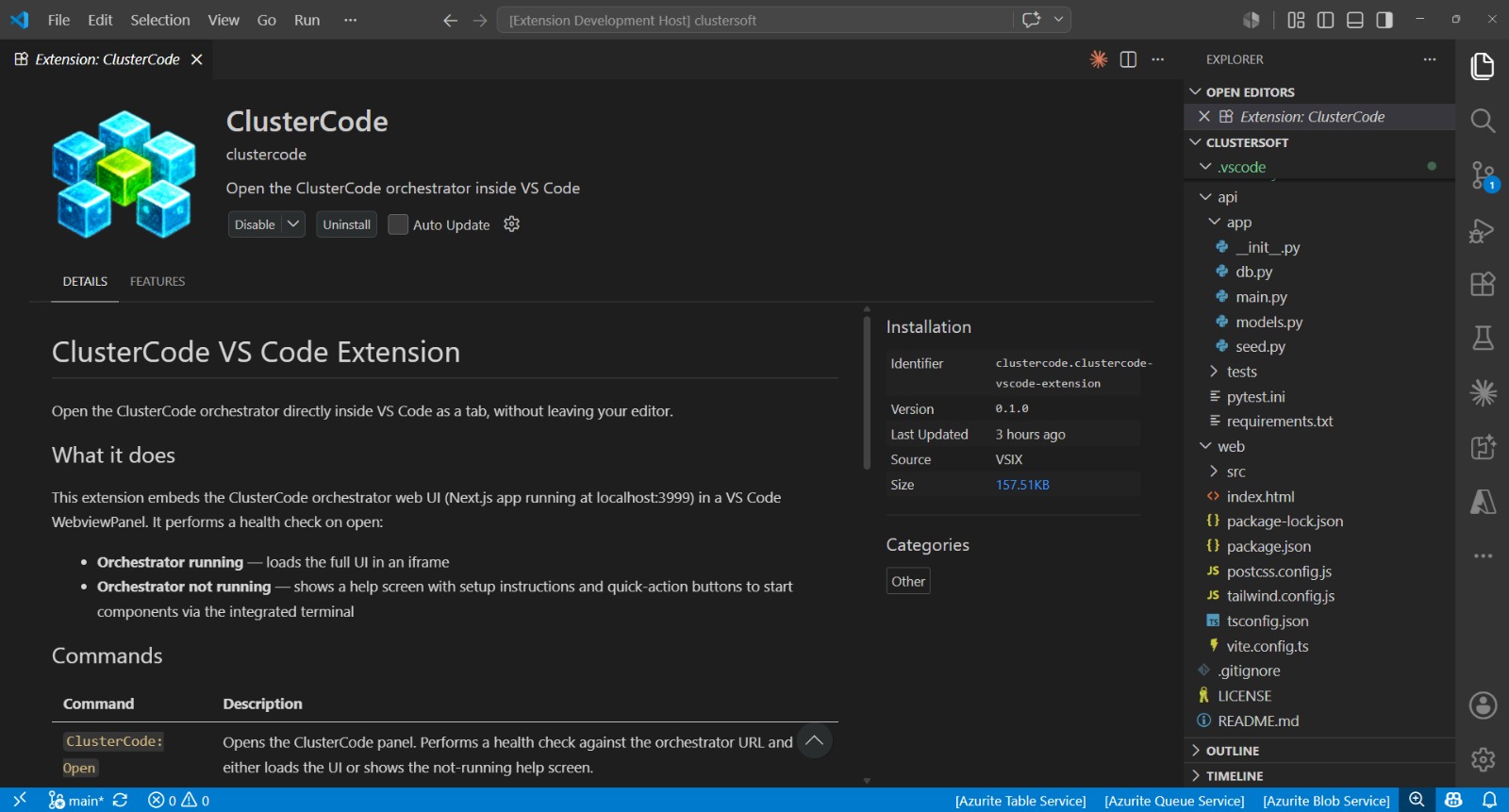Go back with the navigation arrow

click(450, 20)
